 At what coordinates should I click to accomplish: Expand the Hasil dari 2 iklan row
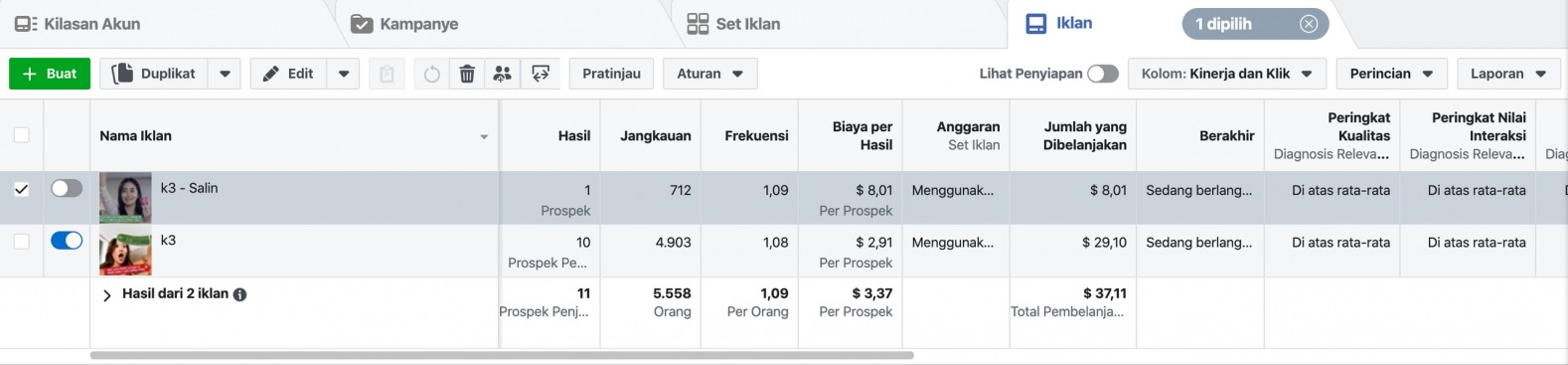coord(107,295)
